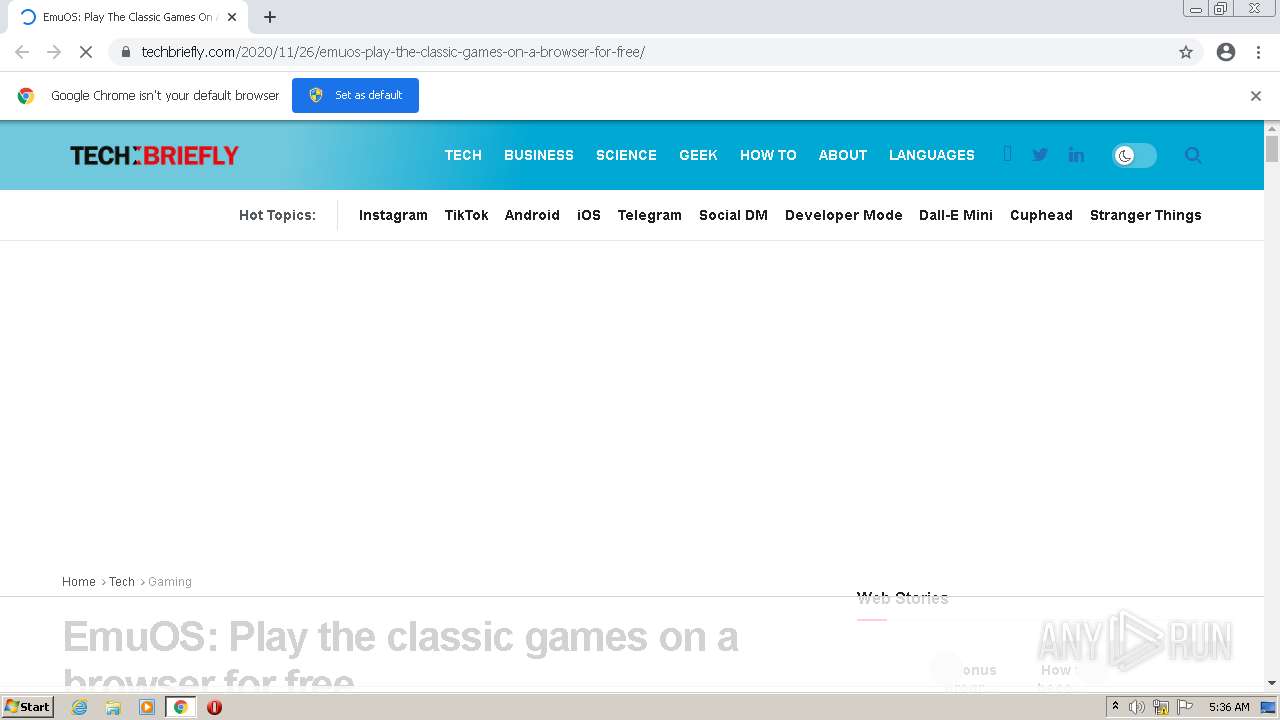Click the Action Center flag tray icon
Screen dimensions: 1280x720
[1185, 707]
